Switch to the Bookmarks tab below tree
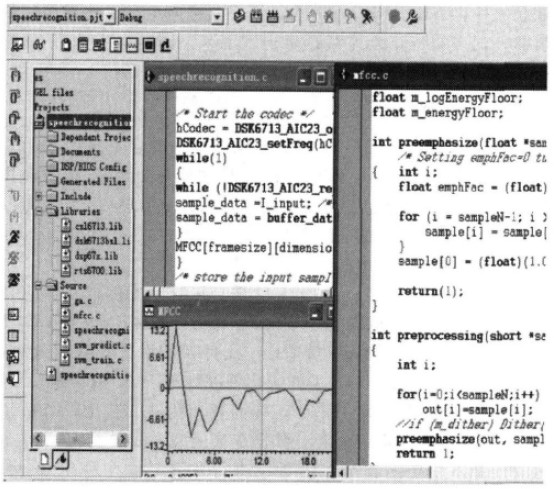Viewport: 554px width, 489px height. click(61, 459)
